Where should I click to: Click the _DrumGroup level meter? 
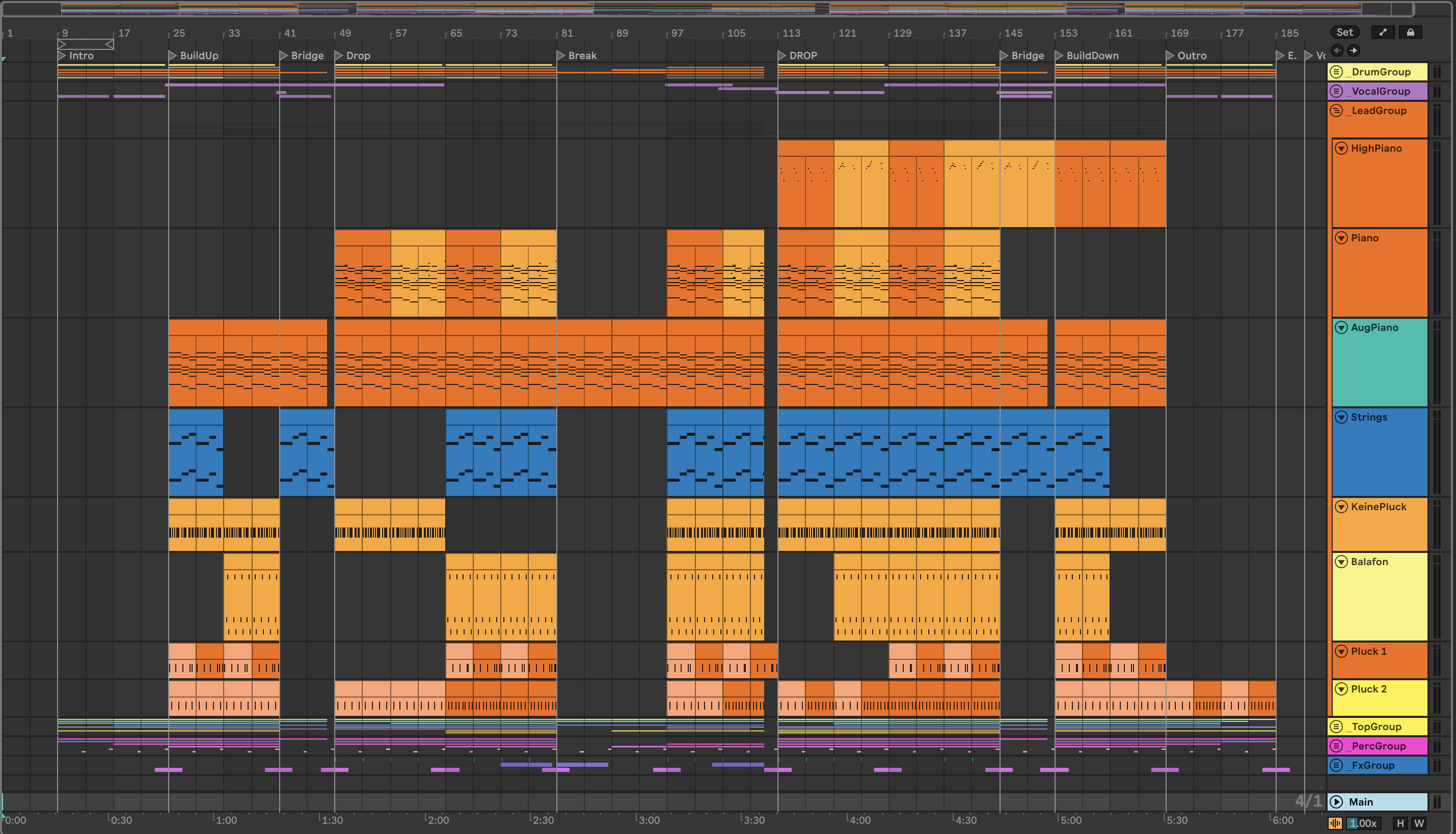1437,72
